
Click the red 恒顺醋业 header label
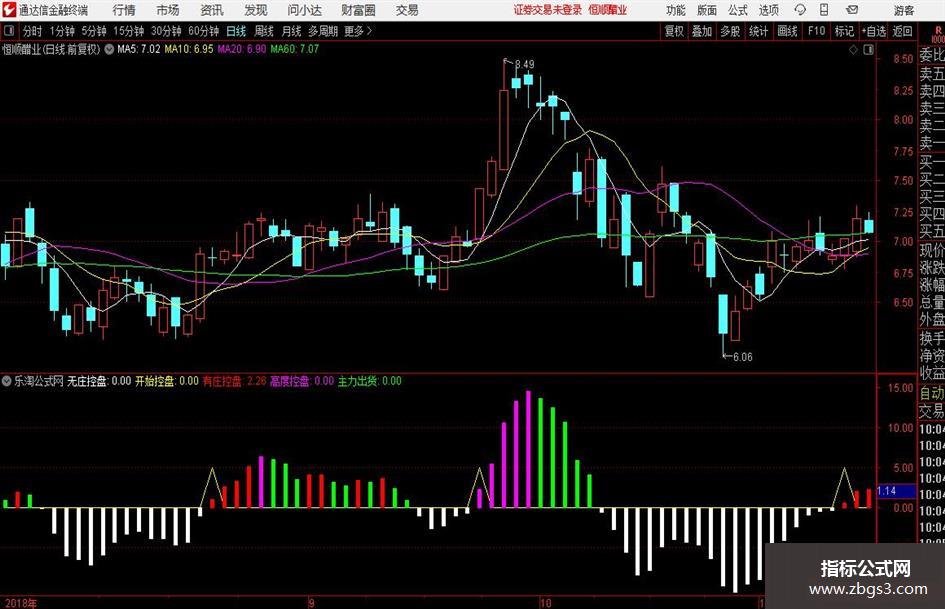coord(608,10)
